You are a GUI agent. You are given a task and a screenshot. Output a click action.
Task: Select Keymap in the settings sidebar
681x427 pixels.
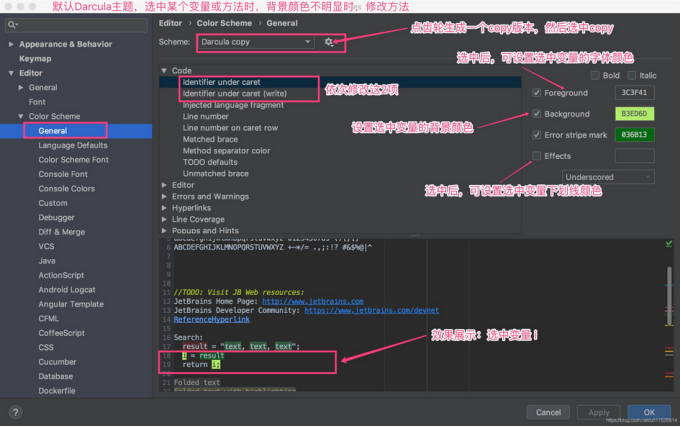click(x=35, y=59)
